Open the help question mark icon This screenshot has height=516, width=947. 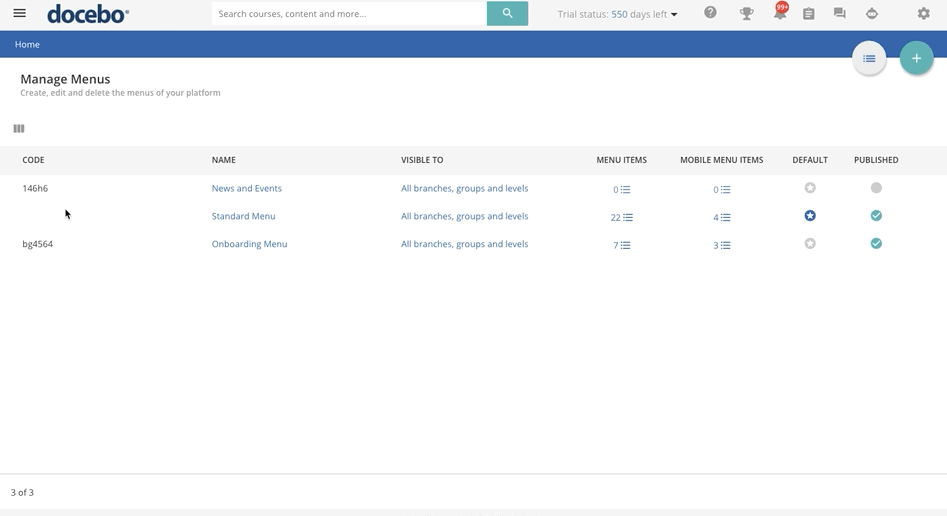pos(710,13)
